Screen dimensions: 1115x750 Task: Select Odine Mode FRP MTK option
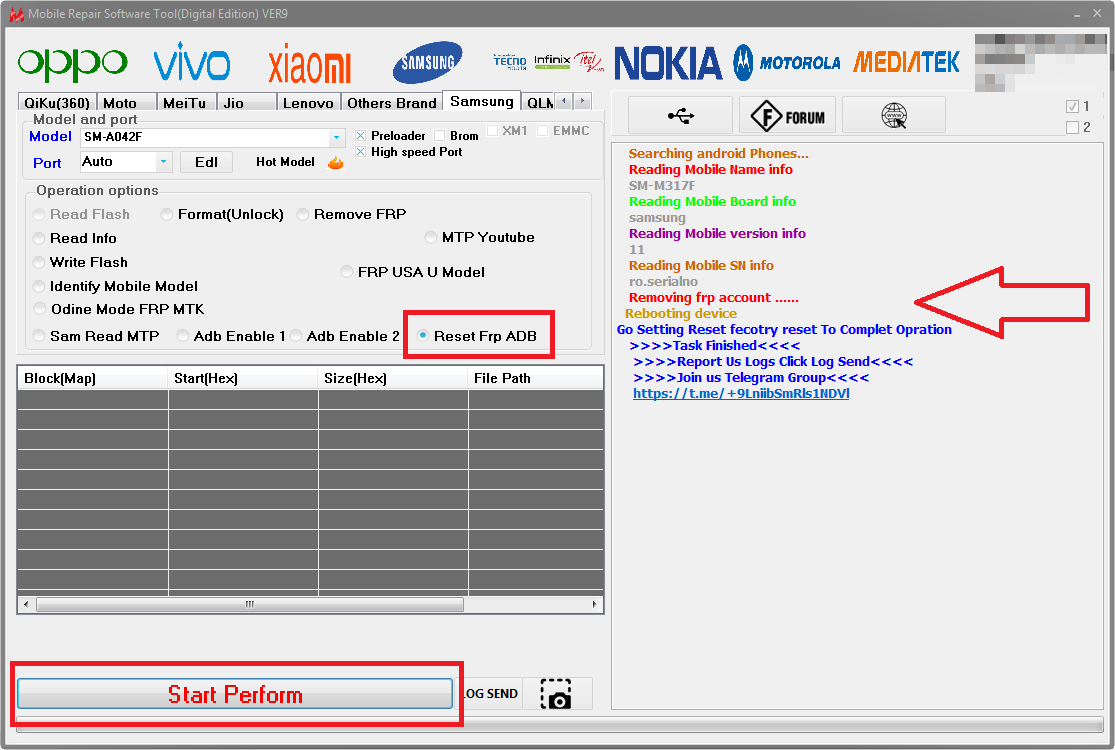(41, 309)
